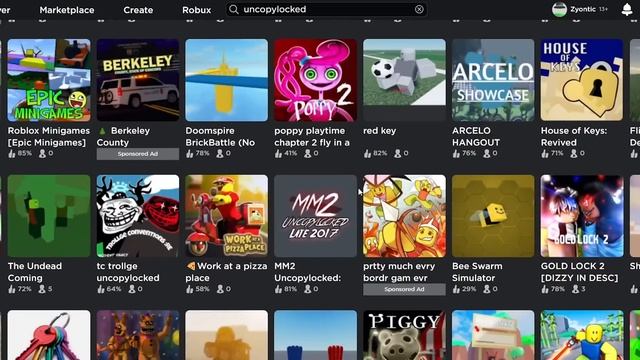The height and width of the screenshot is (360, 640).
Task: Open the GOLD LOCK 2 thumbnail
Action: pyautogui.click(x=582, y=216)
